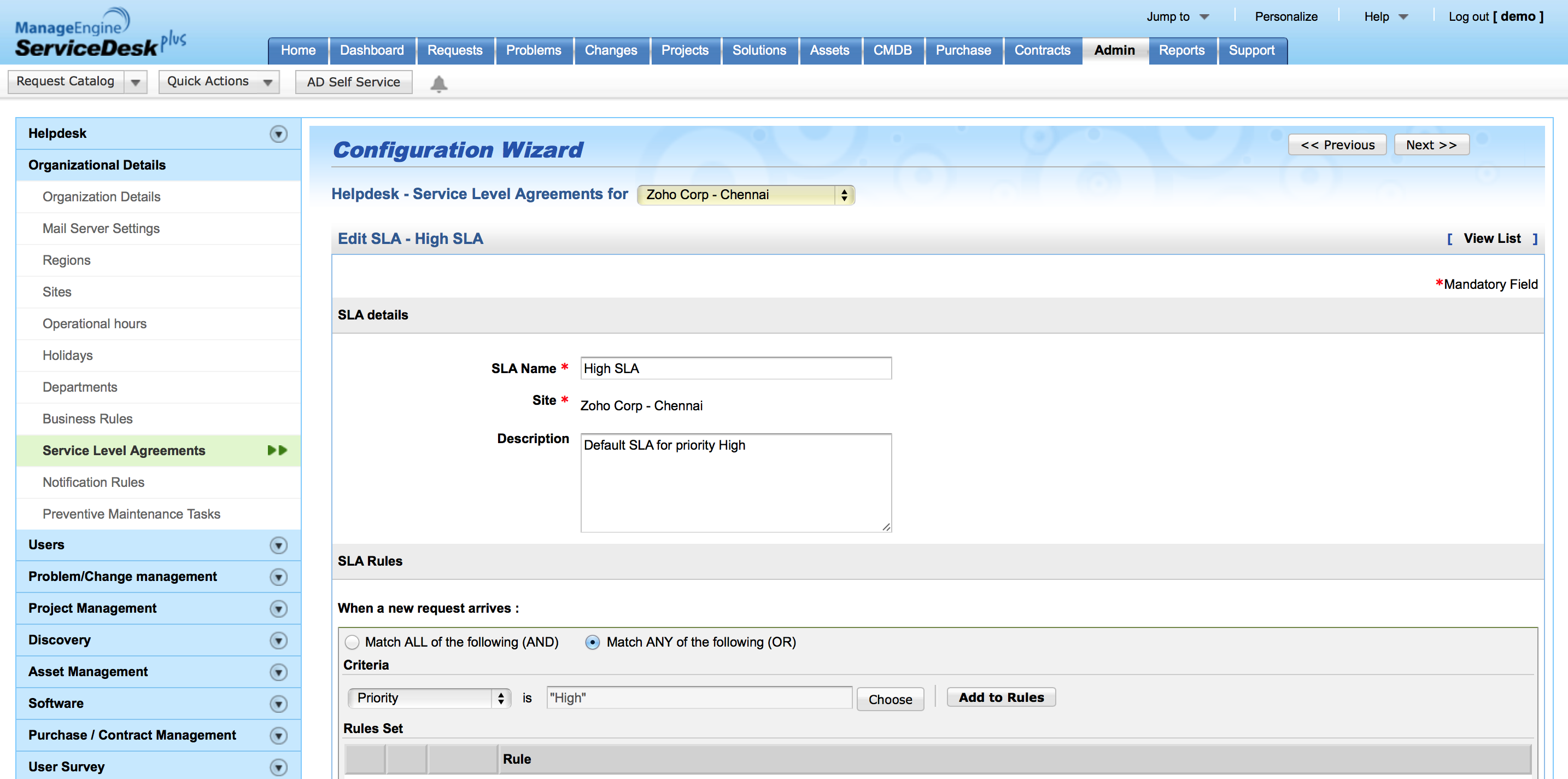The width and height of the screenshot is (1568, 779).
Task: Open the Requests tab
Action: click(x=454, y=50)
